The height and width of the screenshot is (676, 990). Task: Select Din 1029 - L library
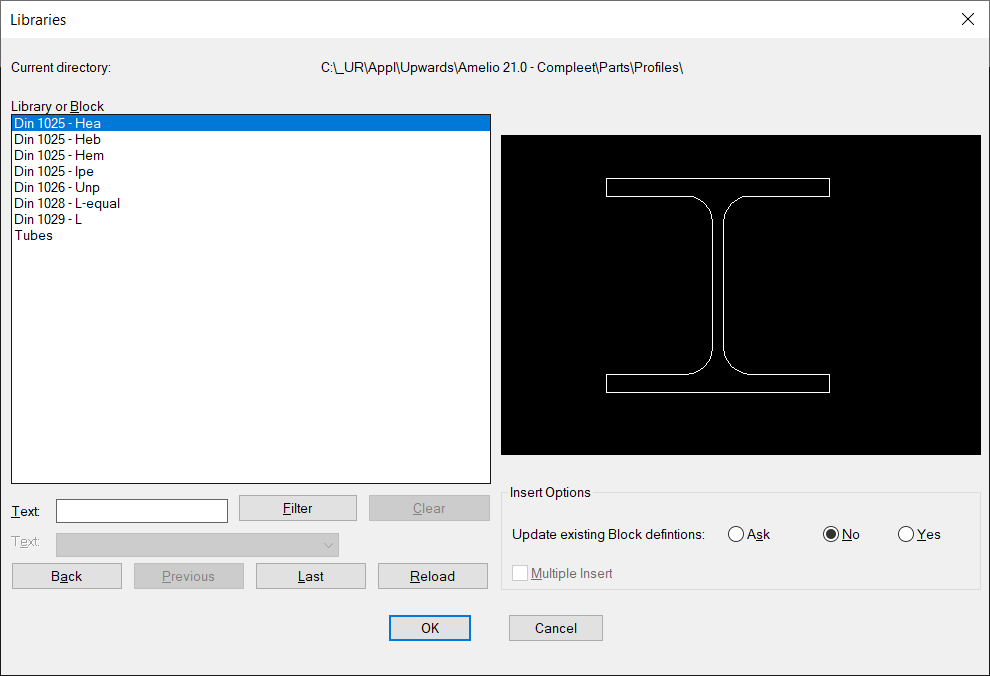(251, 219)
